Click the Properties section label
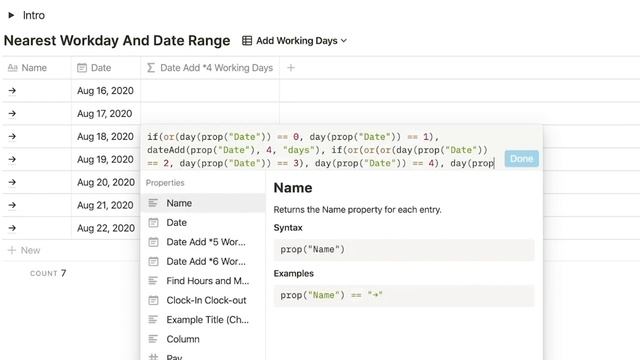 pos(165,183)
